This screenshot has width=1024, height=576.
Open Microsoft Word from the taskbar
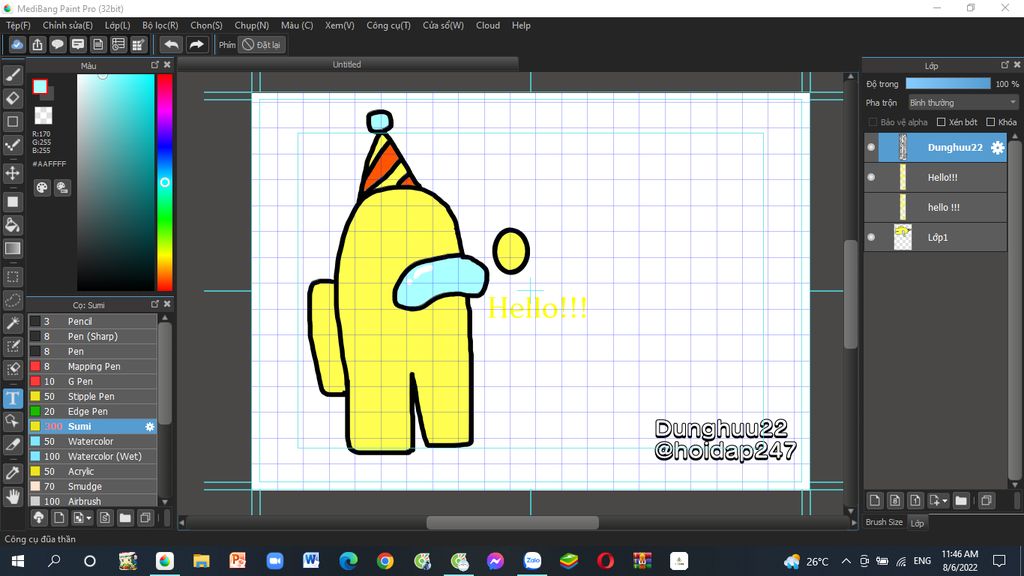pyautogui.click(x=311, y=561)
